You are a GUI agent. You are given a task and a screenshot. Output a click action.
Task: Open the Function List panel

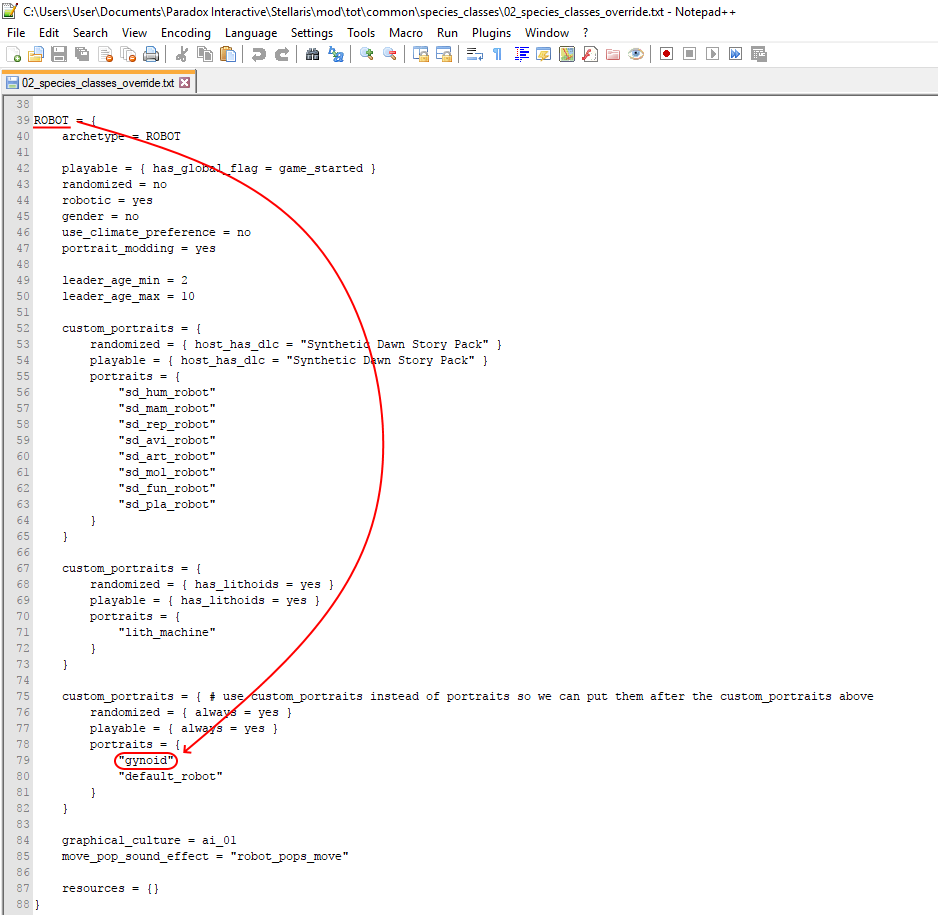[590, 54]
